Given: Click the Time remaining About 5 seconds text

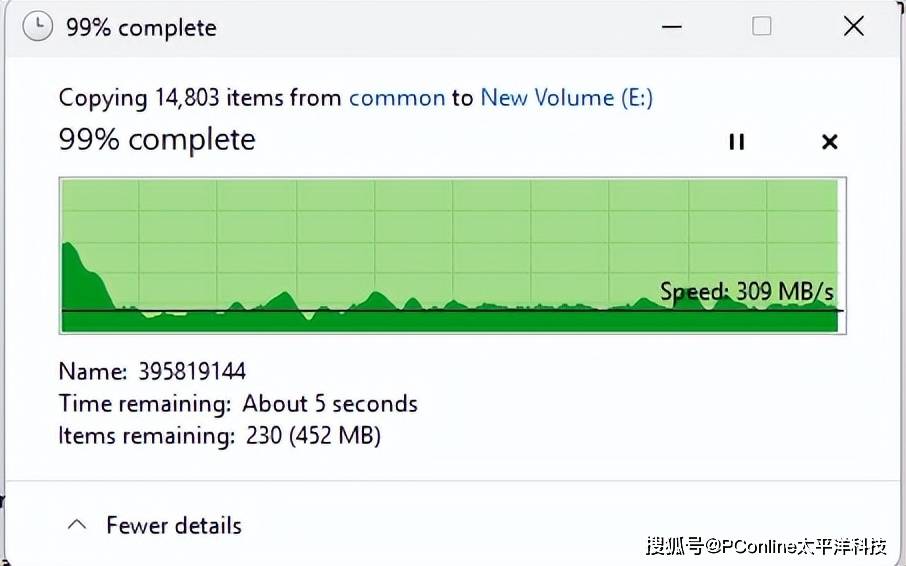Looking at the screenshot, I should point(238,404).
